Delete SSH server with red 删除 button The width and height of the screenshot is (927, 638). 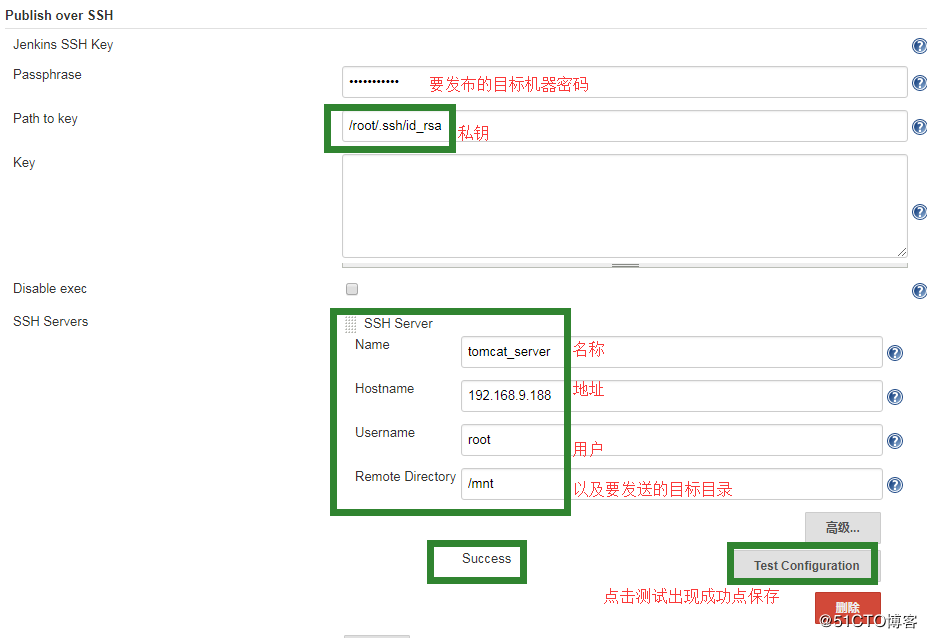click(847, 606)
